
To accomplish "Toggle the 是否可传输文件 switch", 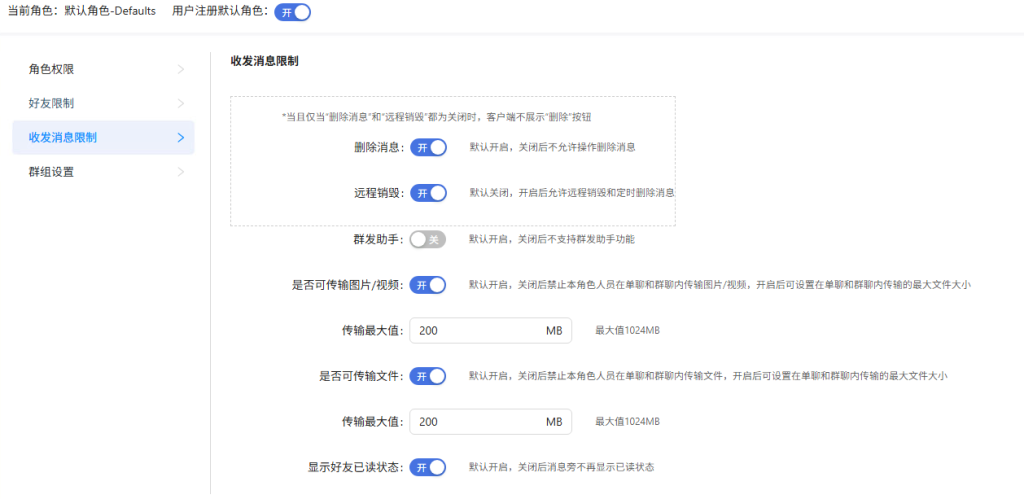I will (x=428, y=376).
